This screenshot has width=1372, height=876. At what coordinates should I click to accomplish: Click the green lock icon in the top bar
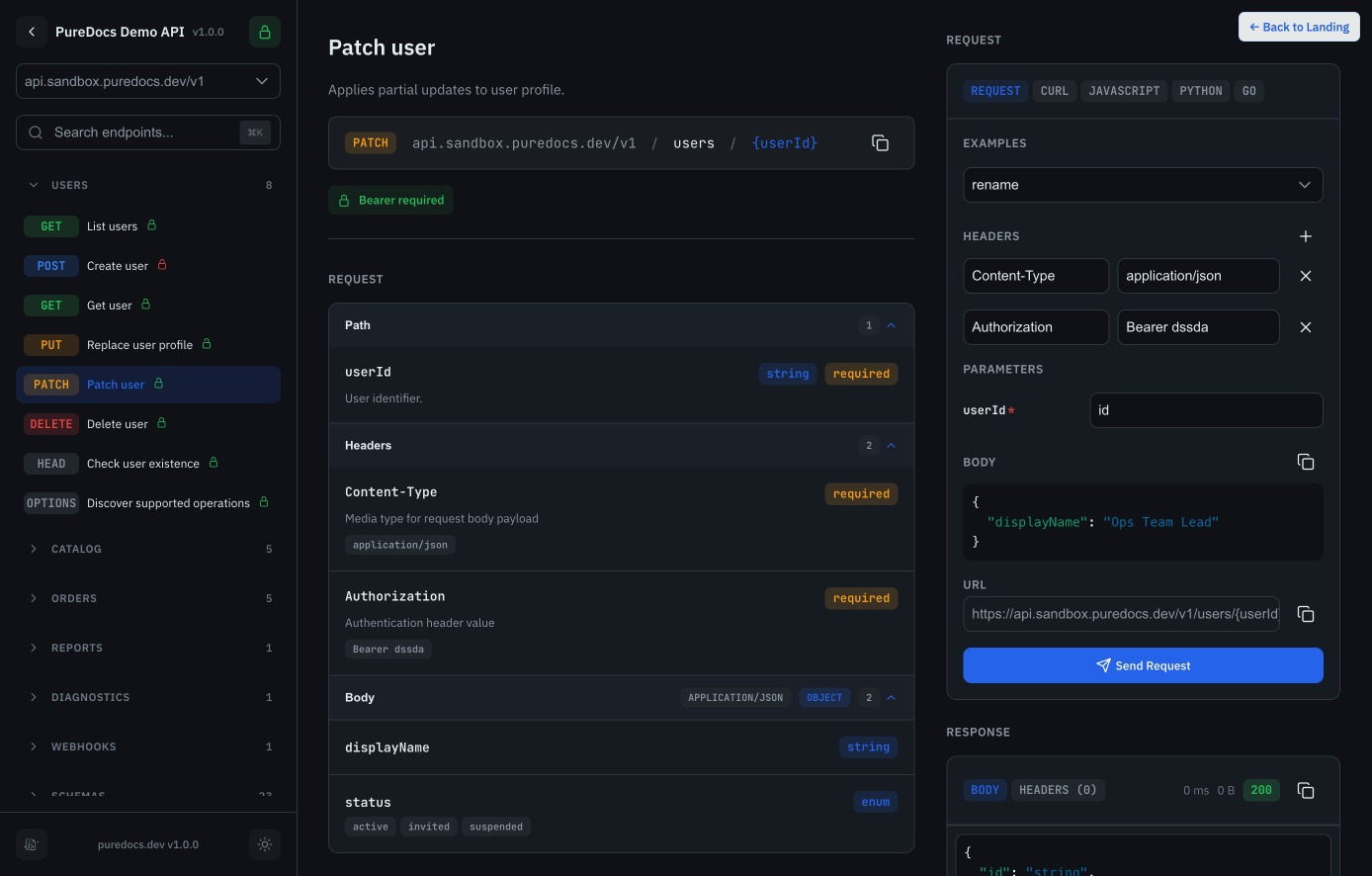tap(265, 32)
